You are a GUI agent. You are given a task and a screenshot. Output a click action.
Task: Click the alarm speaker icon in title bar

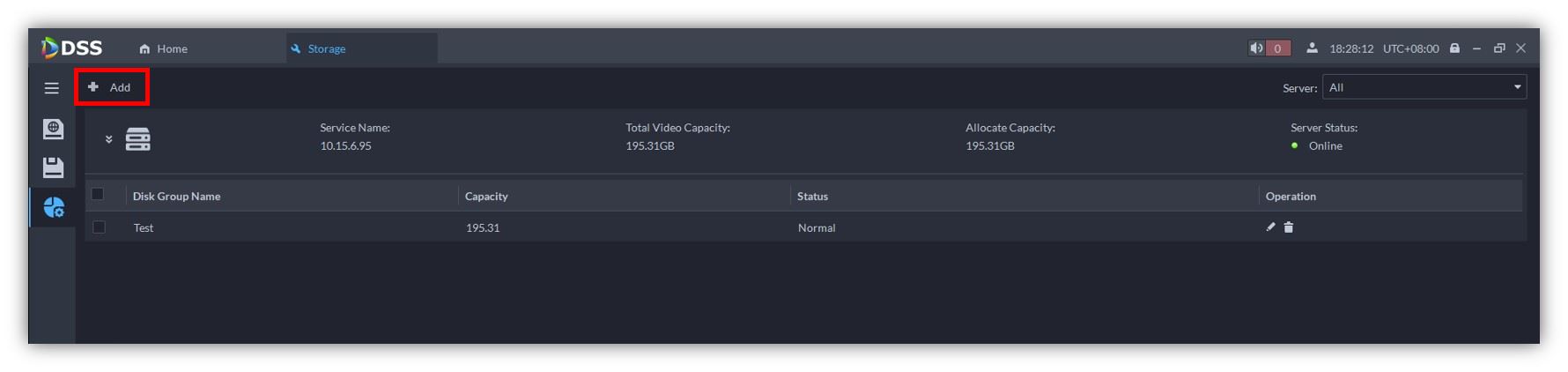tap(1256, 48)
